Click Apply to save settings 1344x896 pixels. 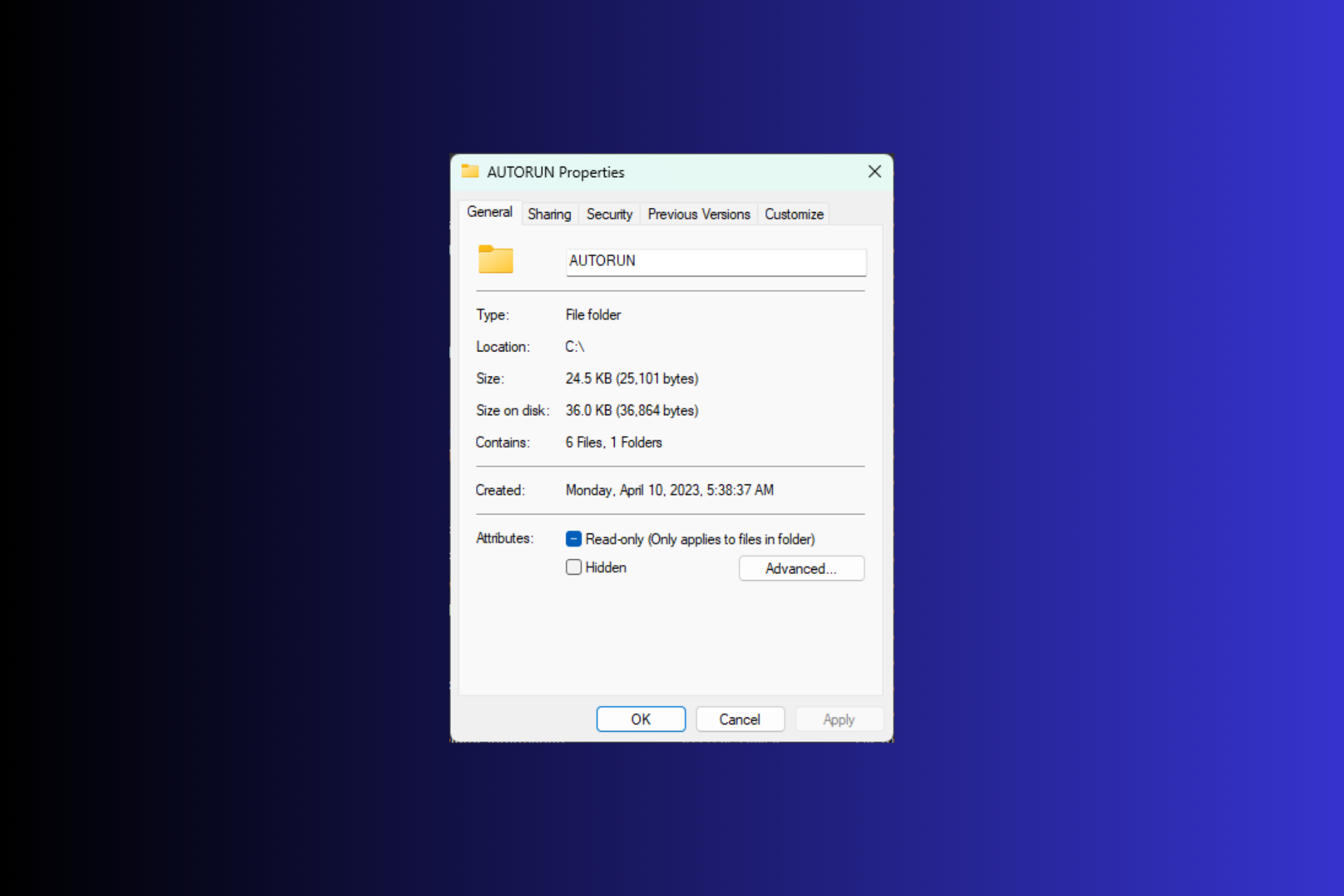click(x=839, y=720)
